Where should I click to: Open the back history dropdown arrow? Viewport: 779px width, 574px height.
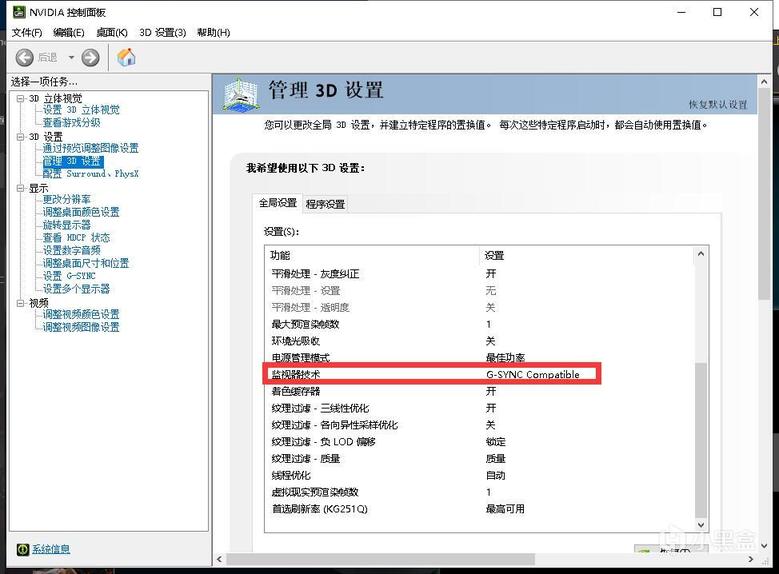tap(71, 58)
